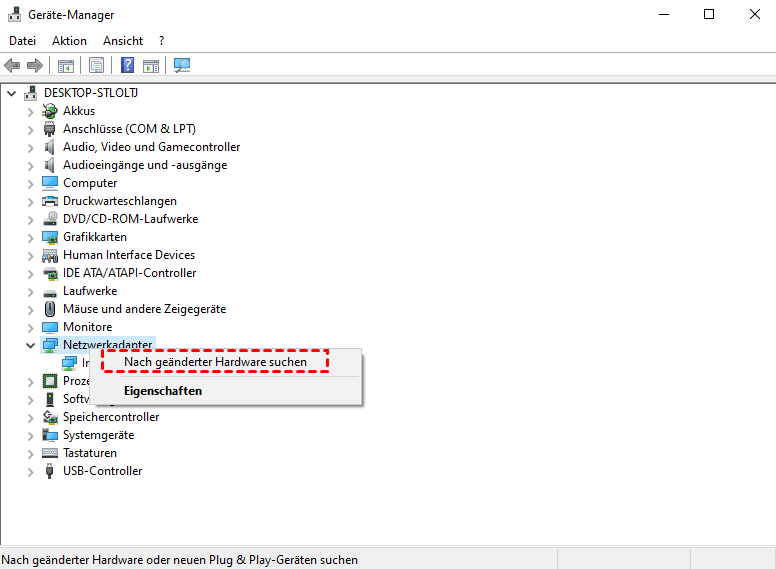
Task: Select the Netzwerkadapter network icon
Action: (49, 345)
